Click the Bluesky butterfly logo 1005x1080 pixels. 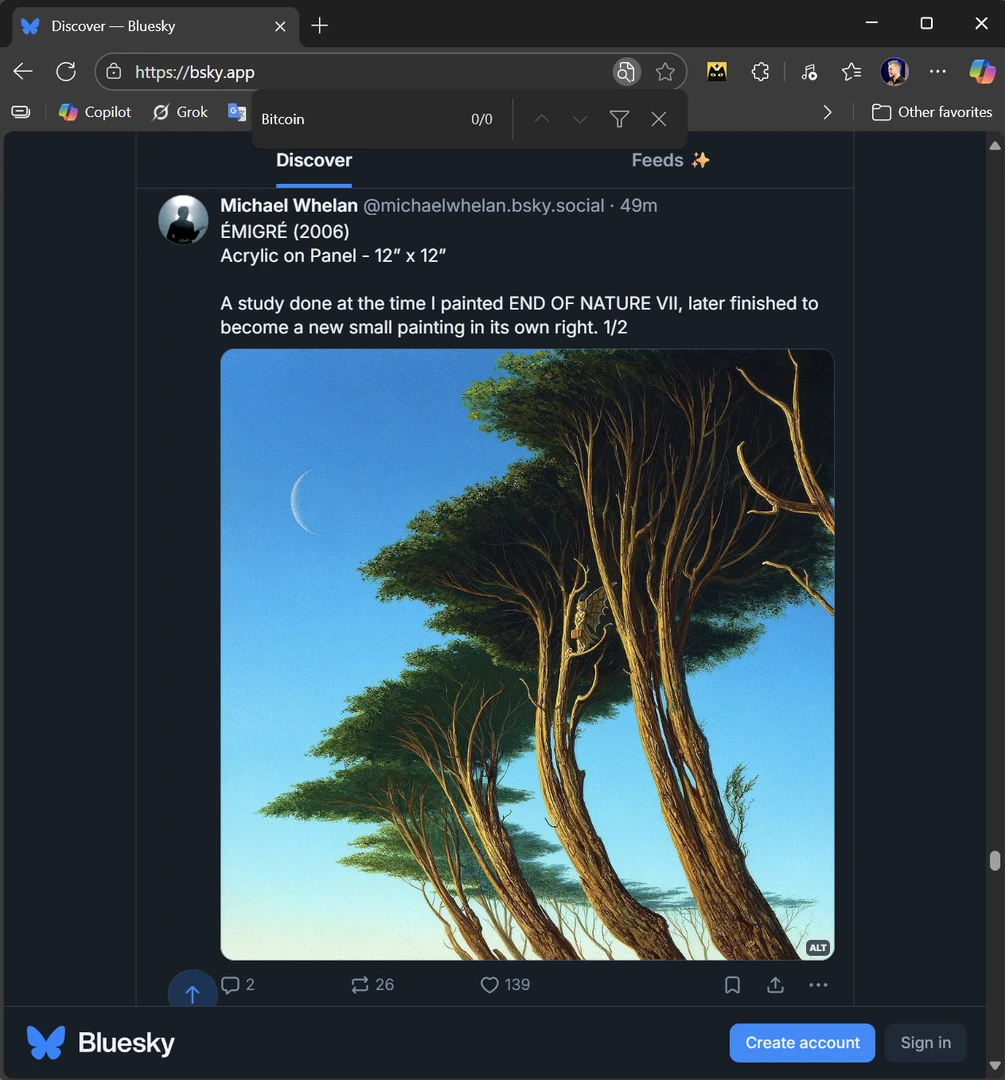coord(45,1042)
